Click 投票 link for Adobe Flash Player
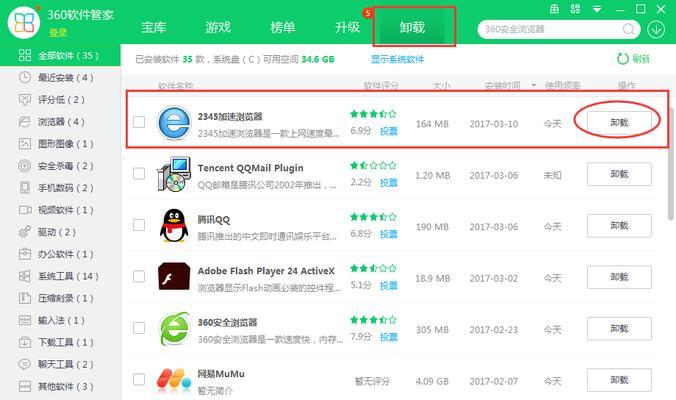The image size is (676, 400). pos(388,285)
